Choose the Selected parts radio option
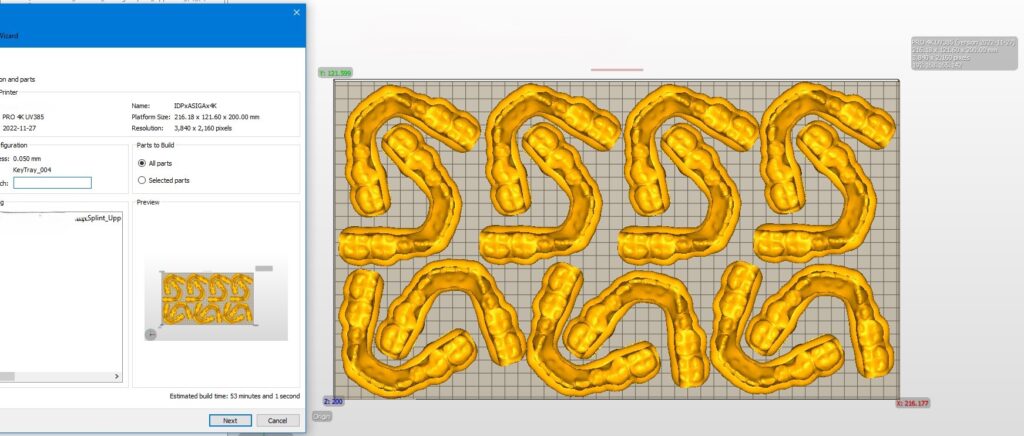 tap(141, 180)
